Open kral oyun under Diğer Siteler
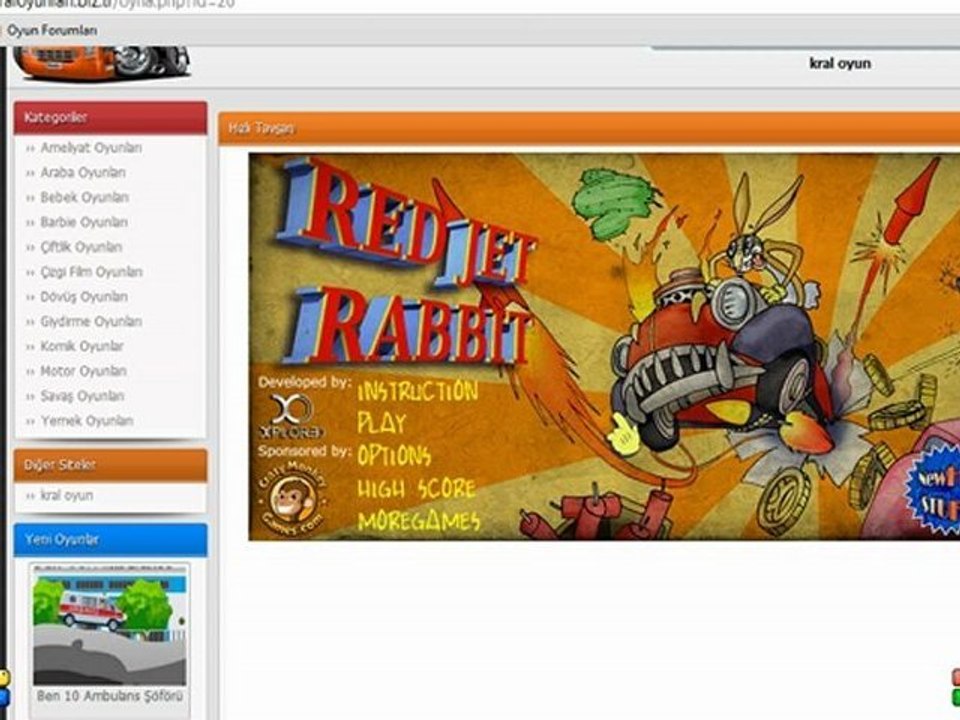This screenshot has width=960, height=720. tap(67, 495)
